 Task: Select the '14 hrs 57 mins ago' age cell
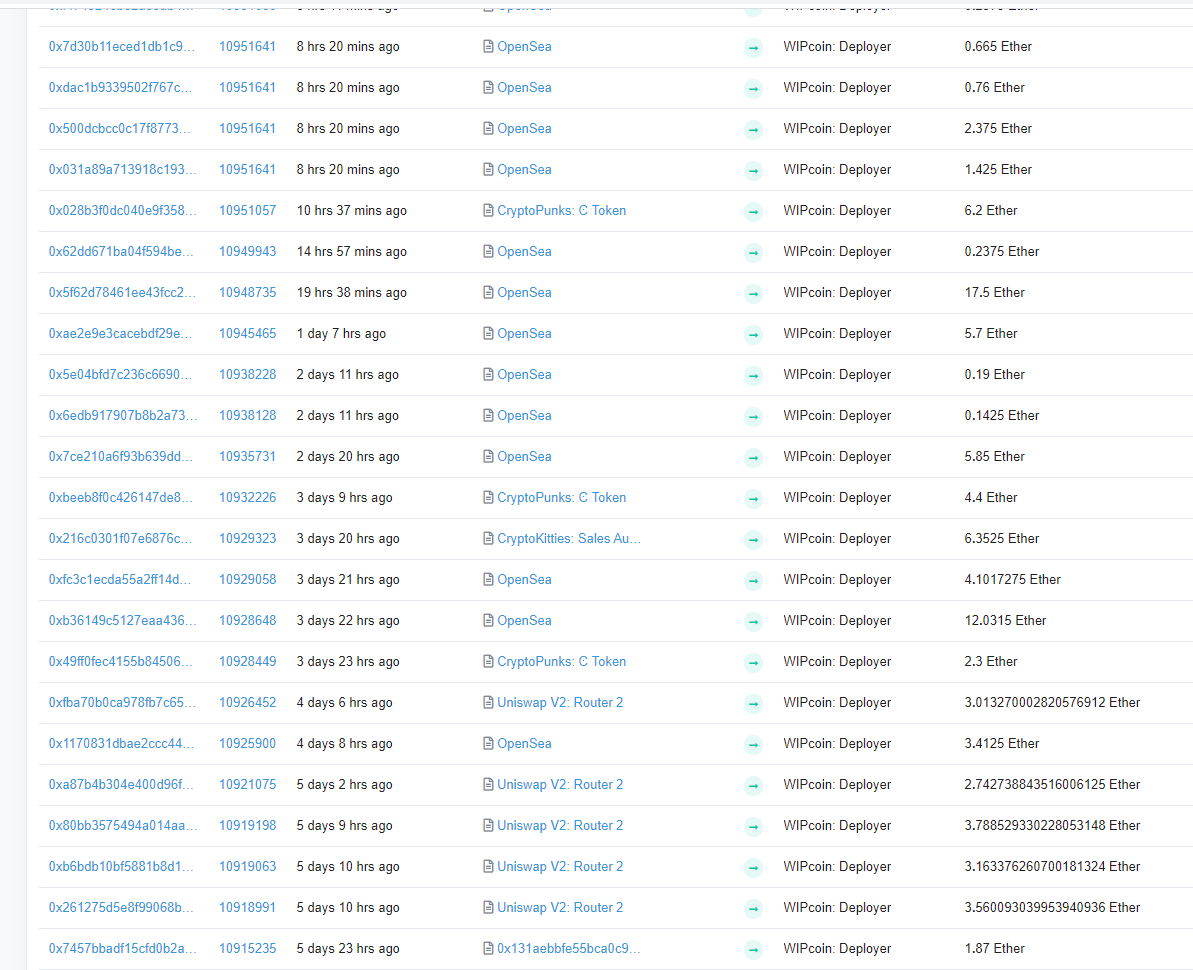click(x=352, y=252)
